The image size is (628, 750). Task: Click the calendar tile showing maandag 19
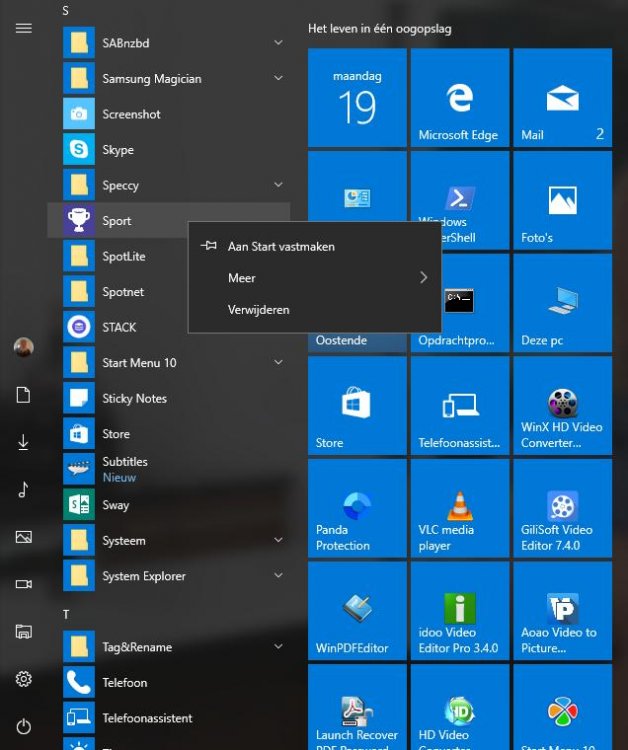(x=357, y=98)
